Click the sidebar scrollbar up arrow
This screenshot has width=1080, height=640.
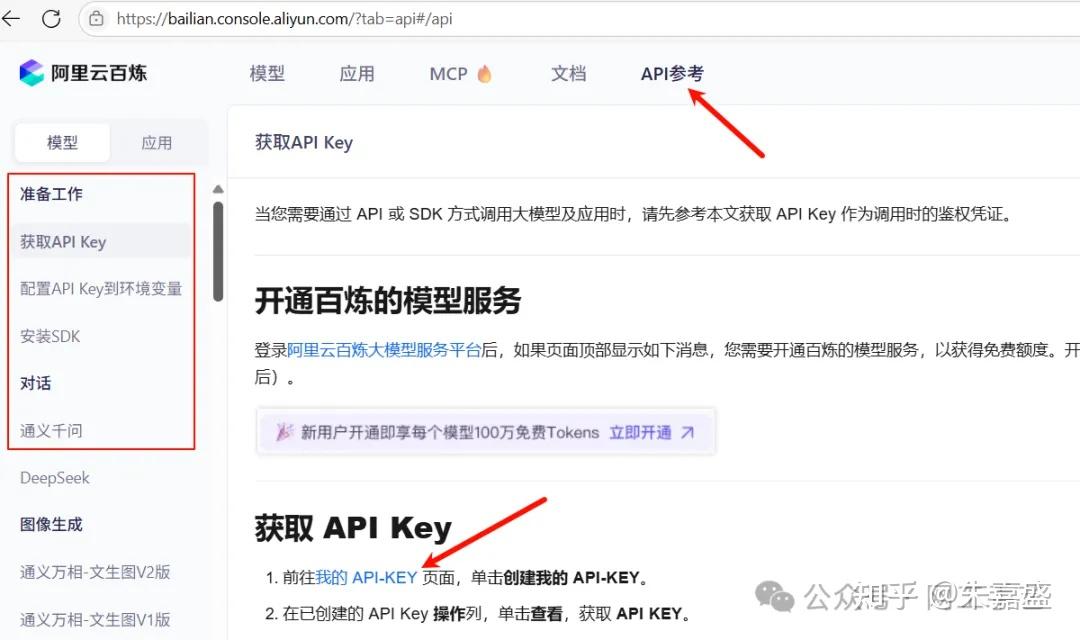pos(218,189)
